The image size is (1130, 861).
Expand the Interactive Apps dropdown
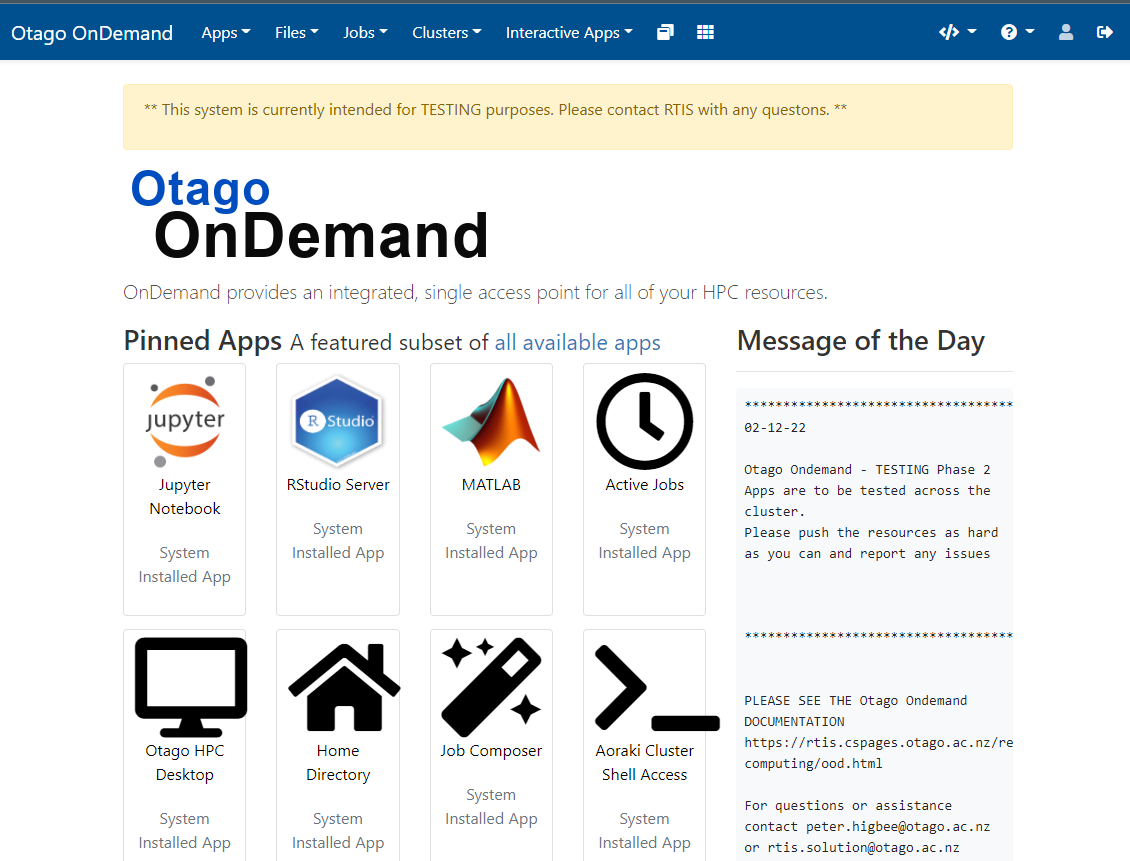568,31
